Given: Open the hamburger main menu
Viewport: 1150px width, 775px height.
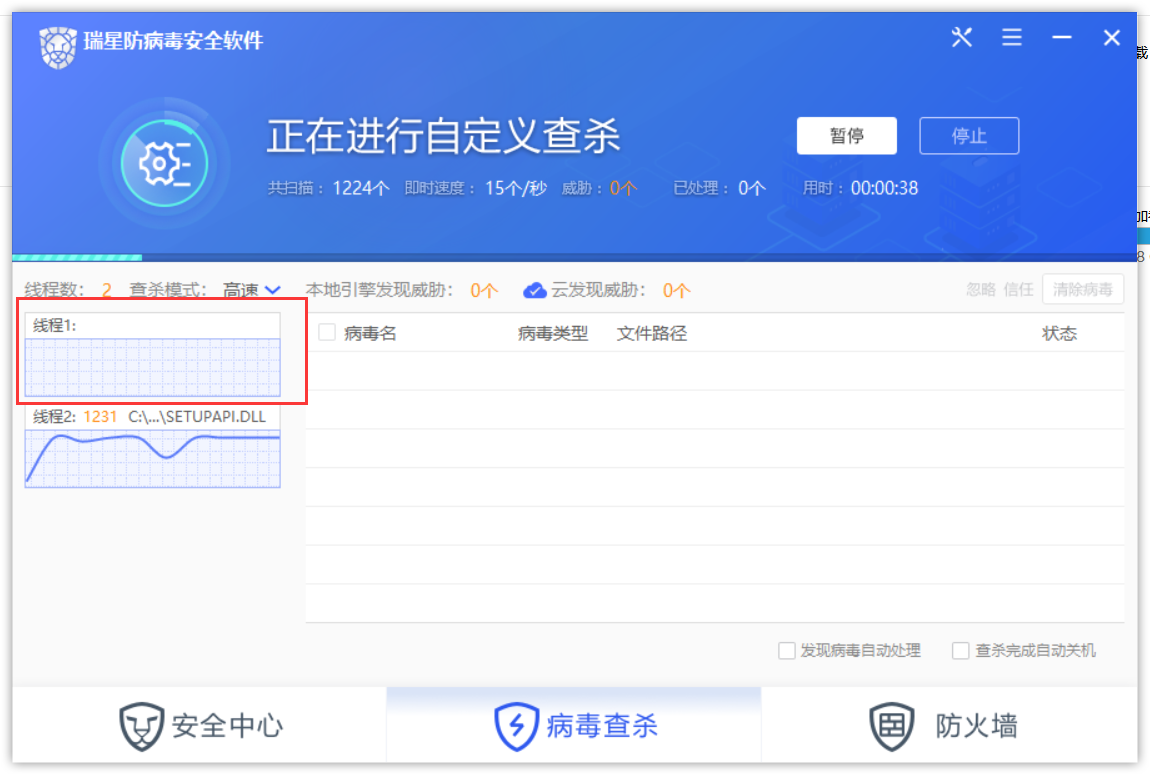Looking at the screenshot, I should coord(1011,37).
